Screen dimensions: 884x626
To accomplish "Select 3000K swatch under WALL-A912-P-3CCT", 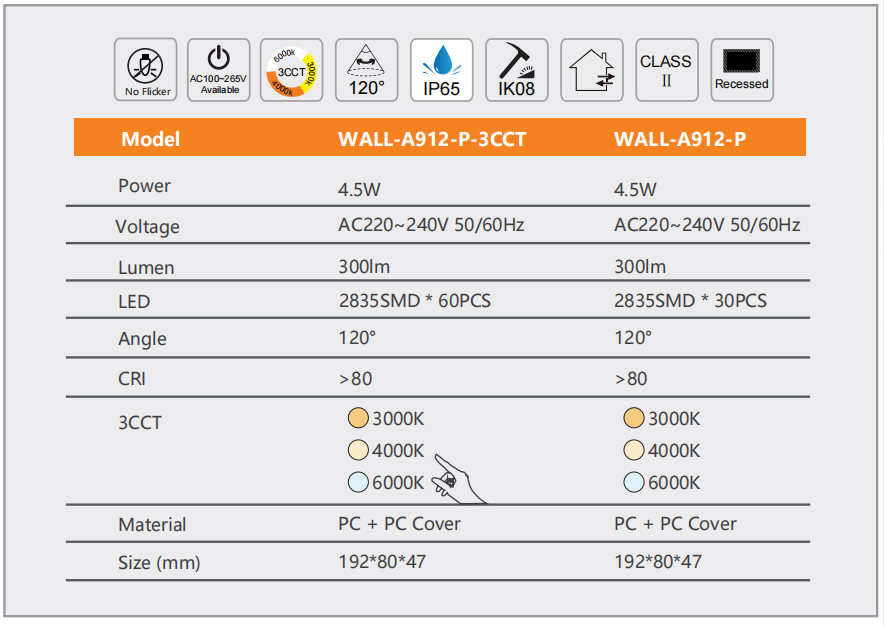I will tap(358, 418).
